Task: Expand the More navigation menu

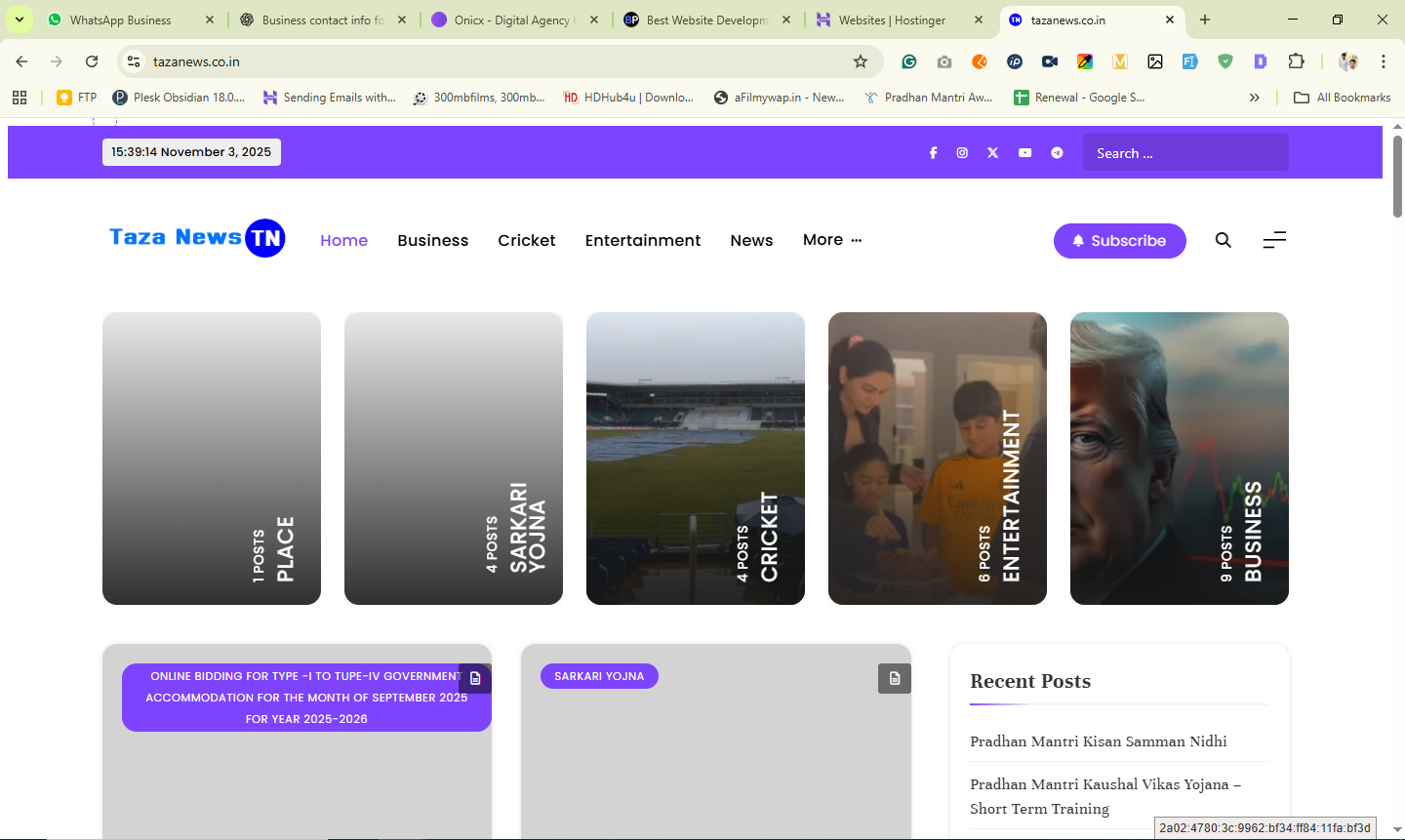Action: (831, 240)
